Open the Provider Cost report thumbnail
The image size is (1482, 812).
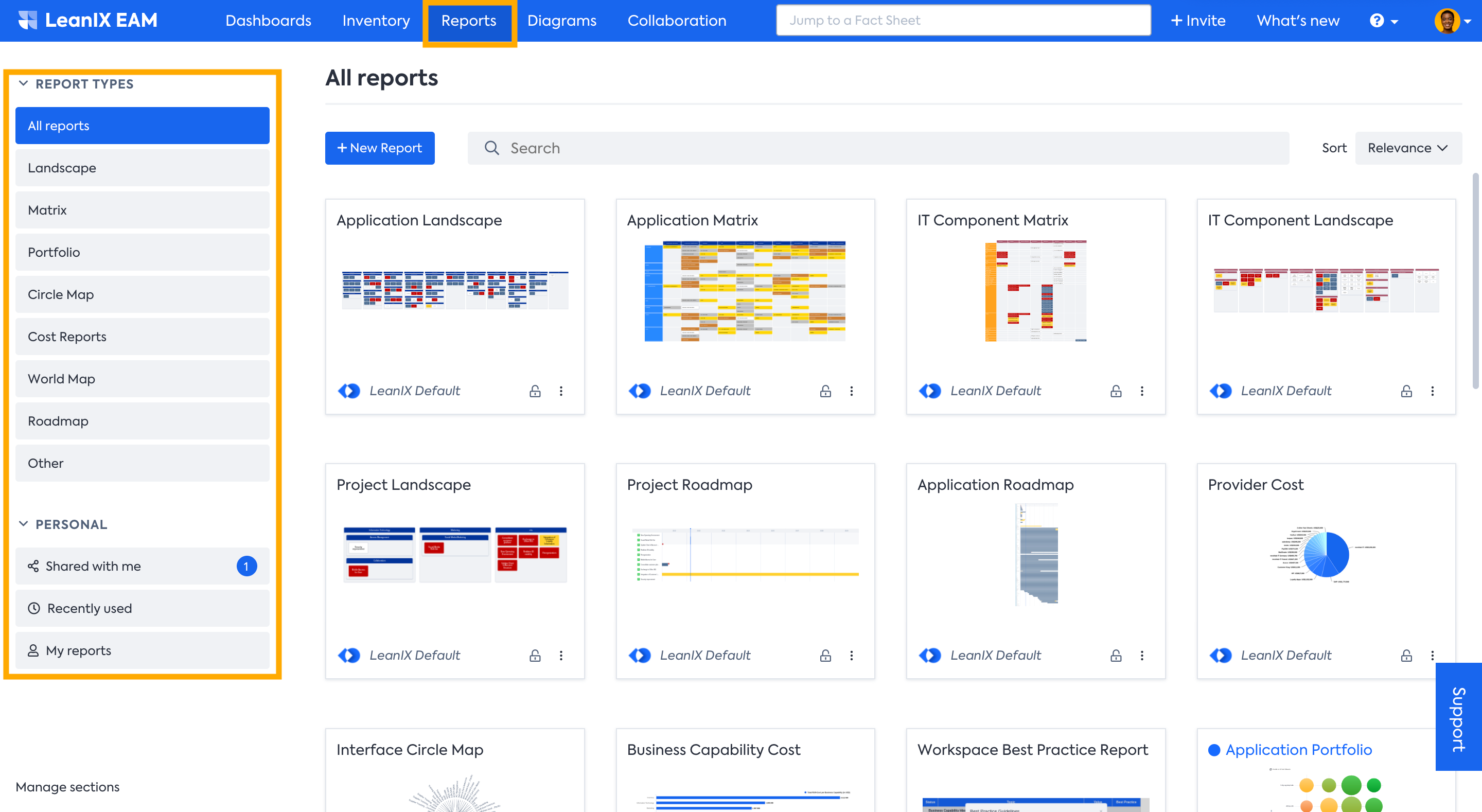coord(1326,555)
